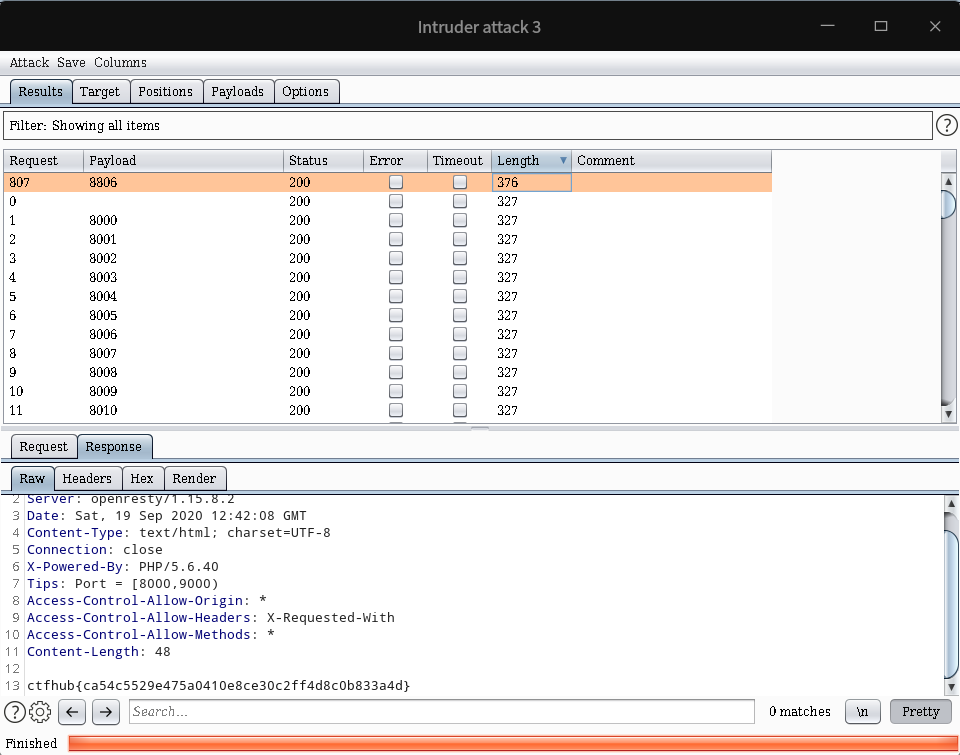960x755 pixels.
Task: Switch to the Results tab
Action: pyautogui.click(x=41, y=92)
